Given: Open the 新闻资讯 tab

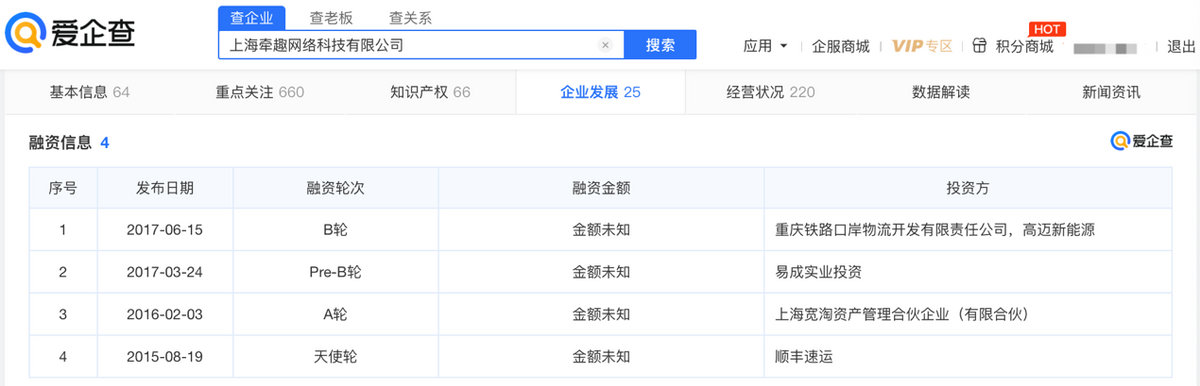Looking at the screenshot, I should coord(1111,92).
